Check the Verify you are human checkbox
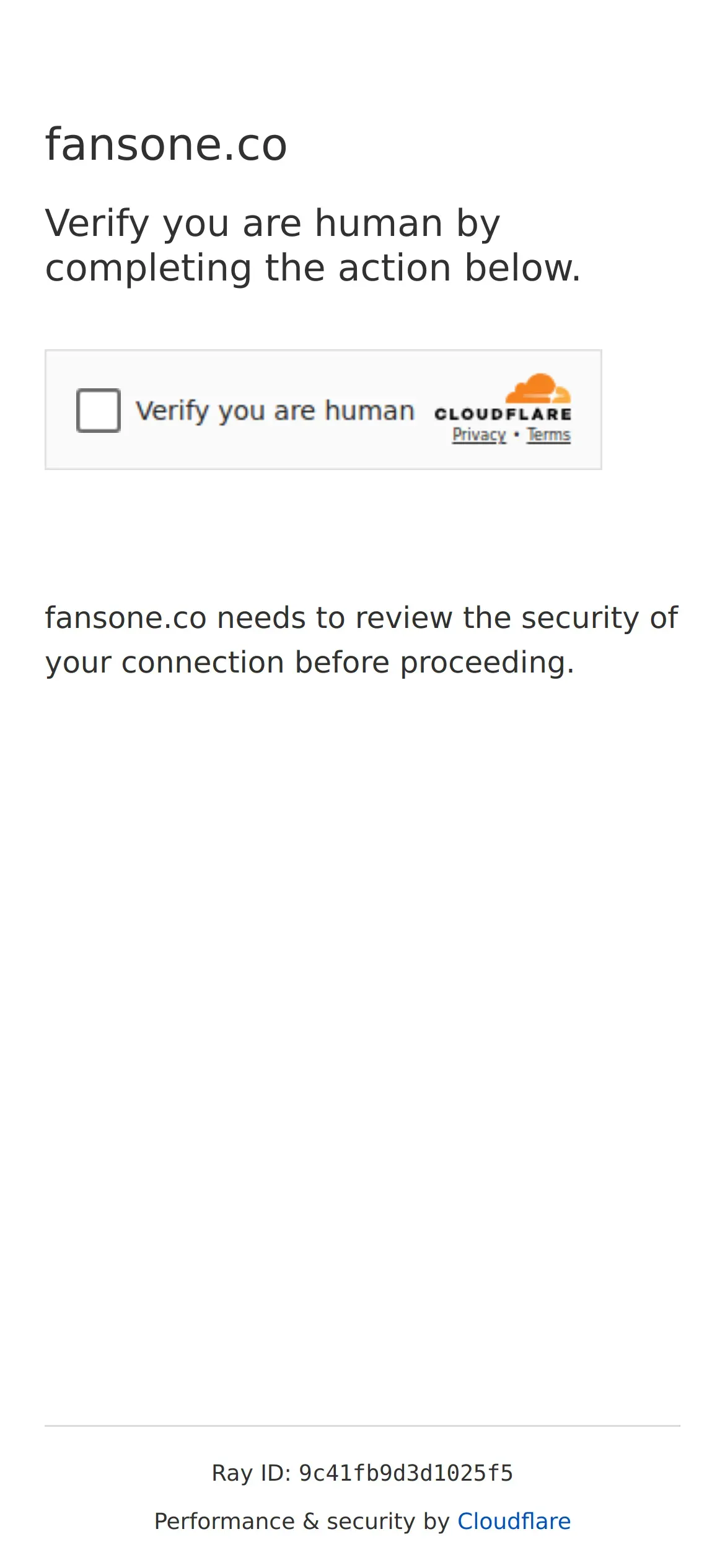Image resolution: width=725 pixels, height=1568 pixels. 98,410
